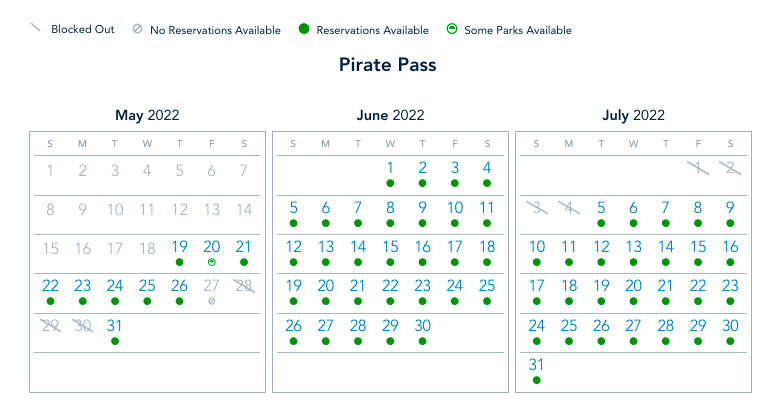Click the green dot under May 31

point(115,341)
